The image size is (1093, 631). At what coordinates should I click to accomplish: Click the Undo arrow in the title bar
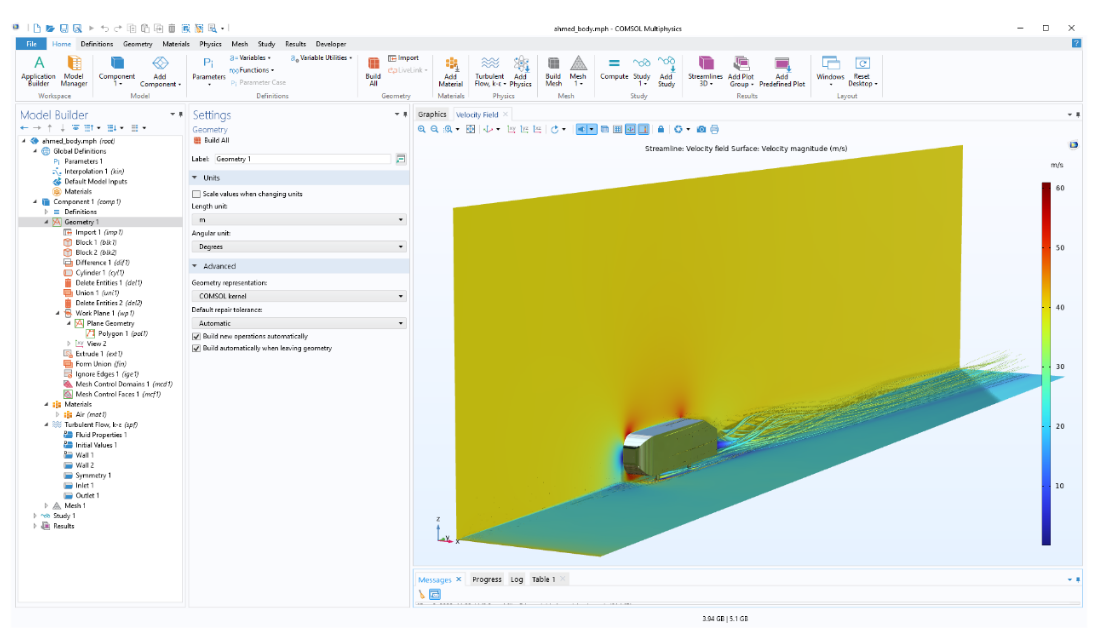coord(105,29)
